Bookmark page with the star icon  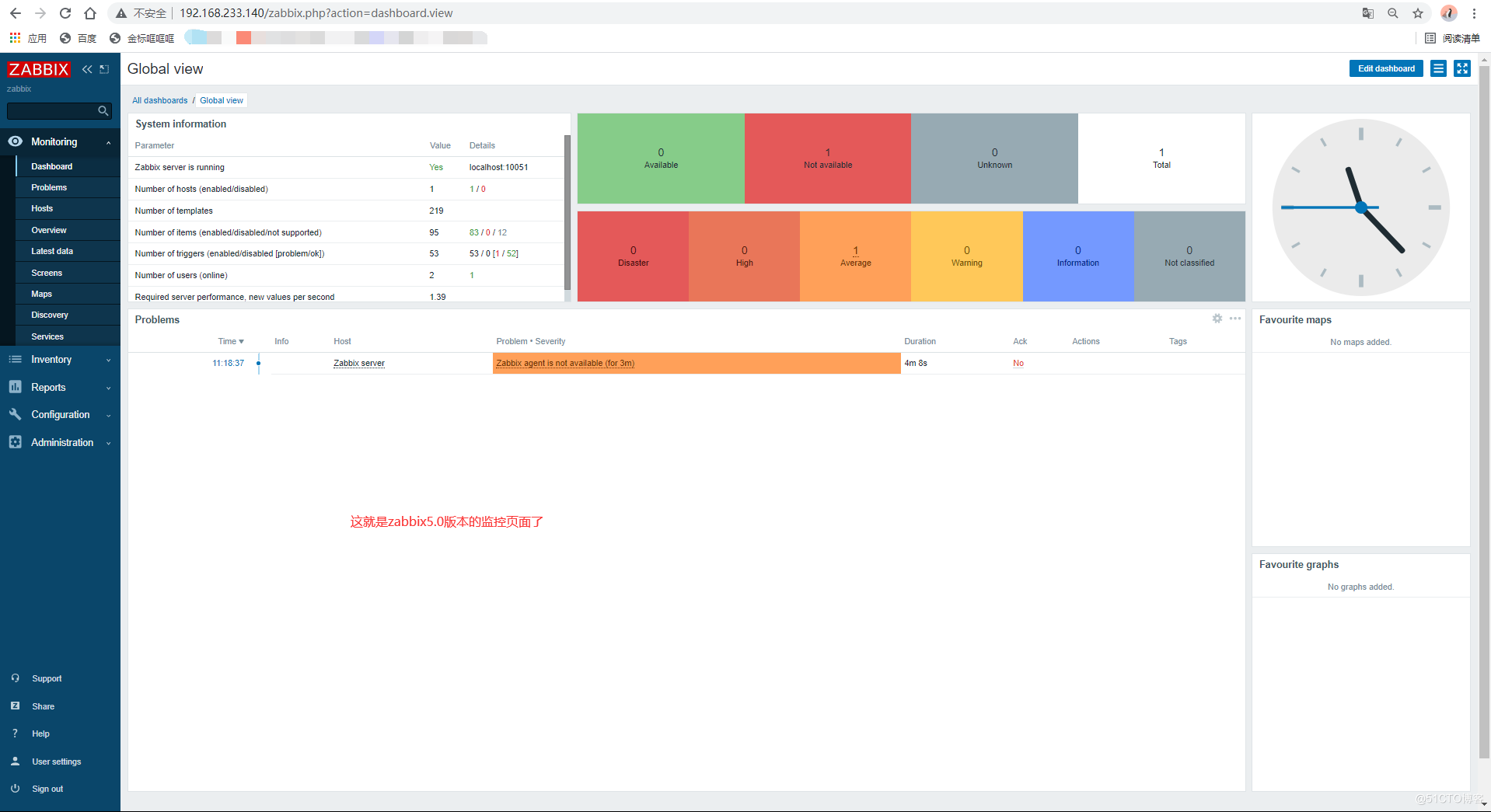tap(1418, 13)
